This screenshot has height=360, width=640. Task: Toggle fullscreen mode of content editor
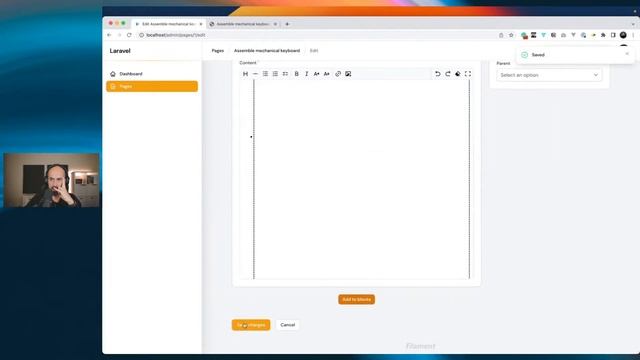click(x=468, y=74)
